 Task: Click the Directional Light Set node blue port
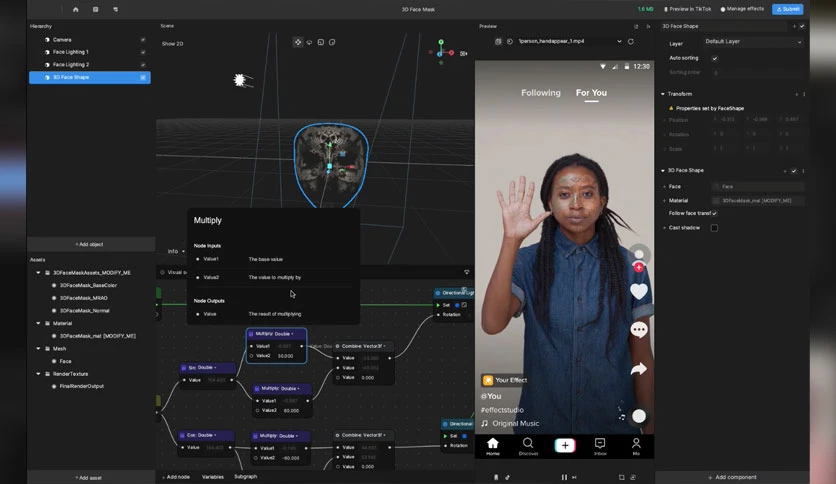click(x=457, y=305)
